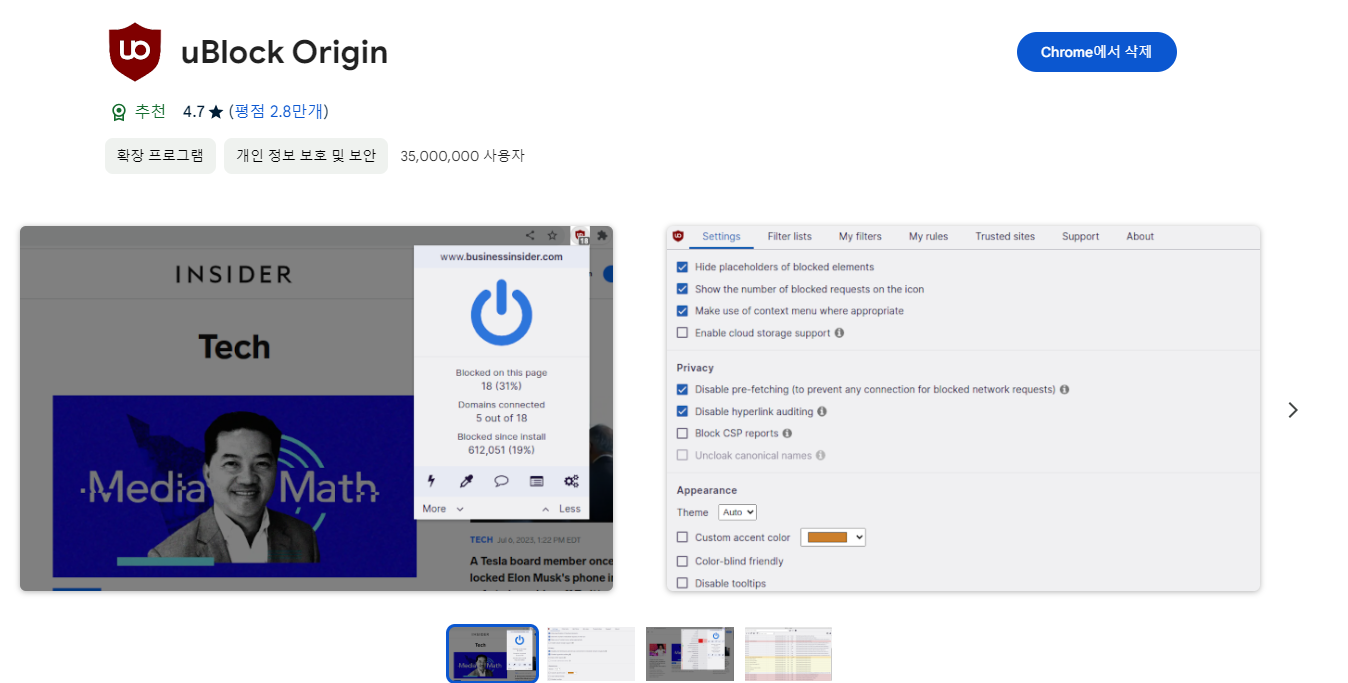Select the third screenshot thumbnail

pos(690,654)
